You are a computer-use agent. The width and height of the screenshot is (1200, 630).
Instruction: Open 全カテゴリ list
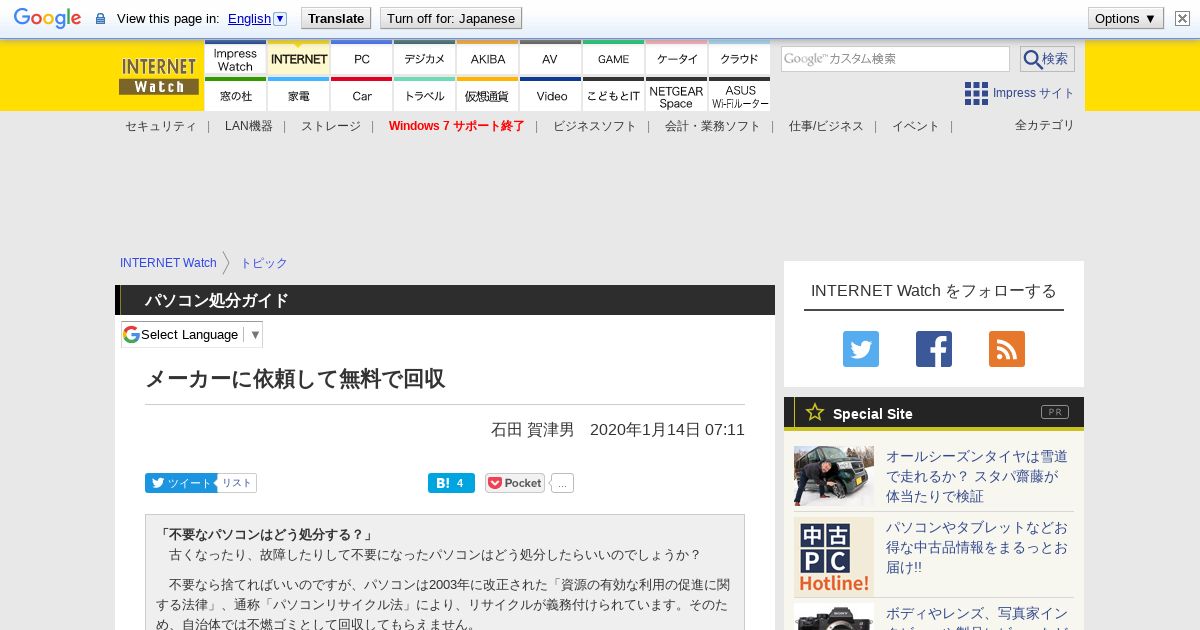point(1045,125)
